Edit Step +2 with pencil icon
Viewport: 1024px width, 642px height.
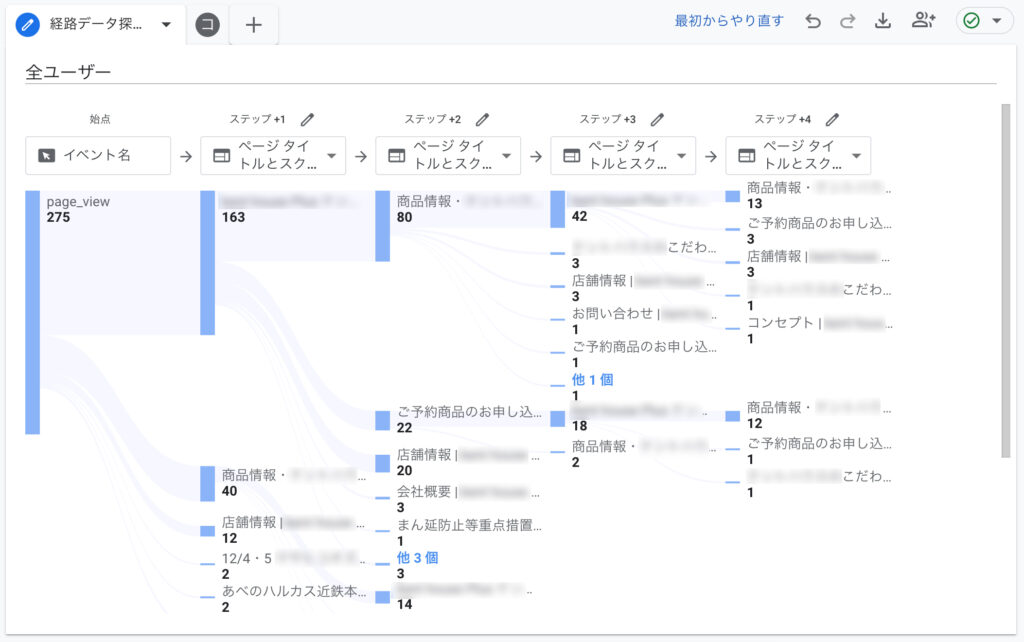[483, 120]
